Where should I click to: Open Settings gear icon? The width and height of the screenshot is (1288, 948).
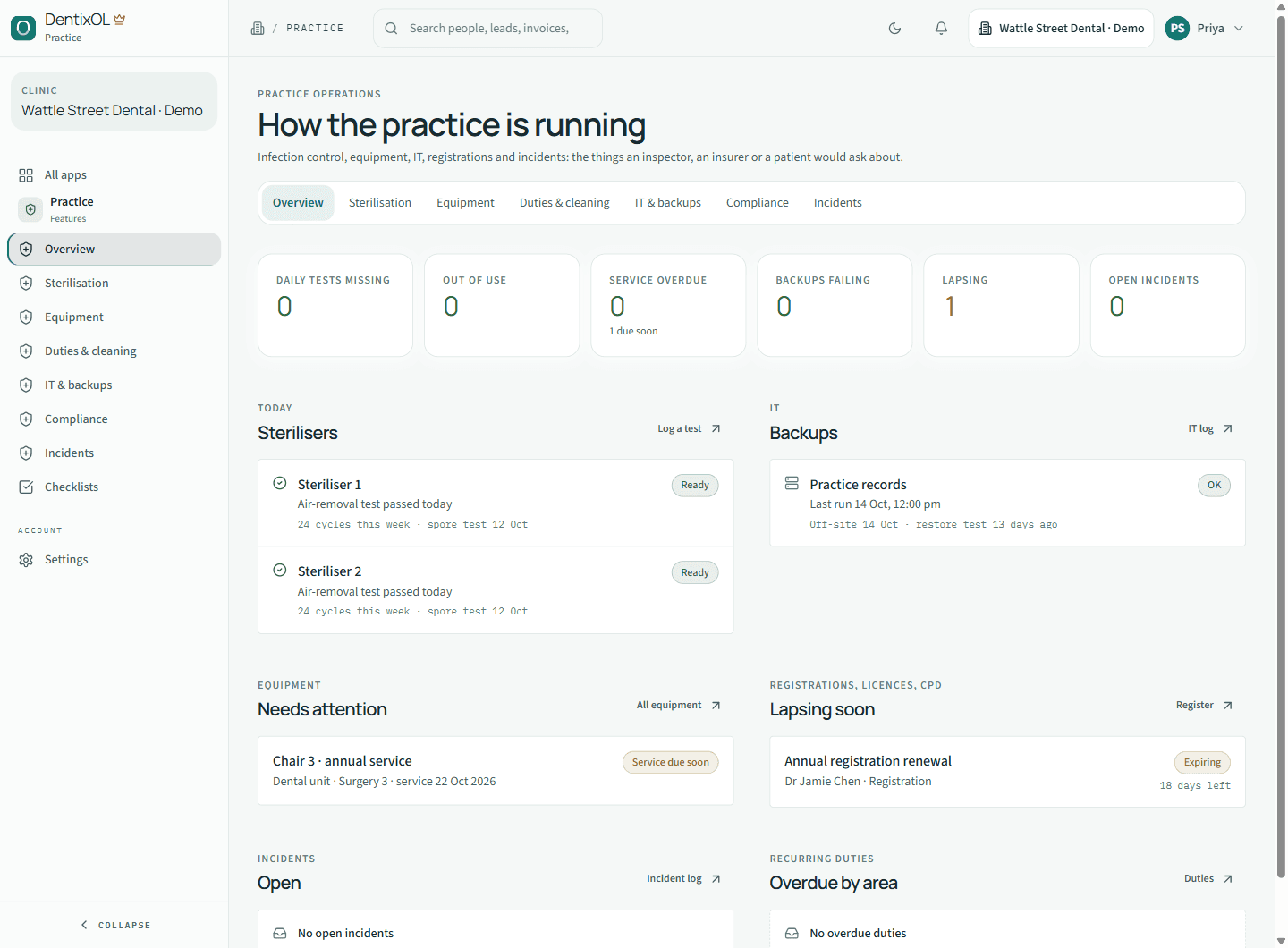26,560
